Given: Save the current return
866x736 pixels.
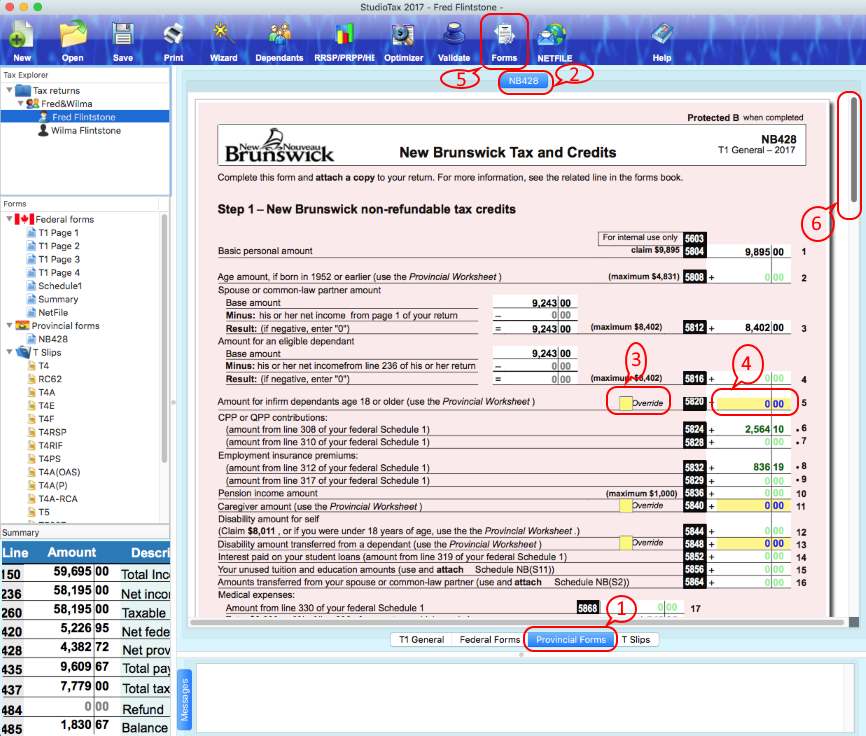Looking at the screenshot, I should (x=123, y=40).
